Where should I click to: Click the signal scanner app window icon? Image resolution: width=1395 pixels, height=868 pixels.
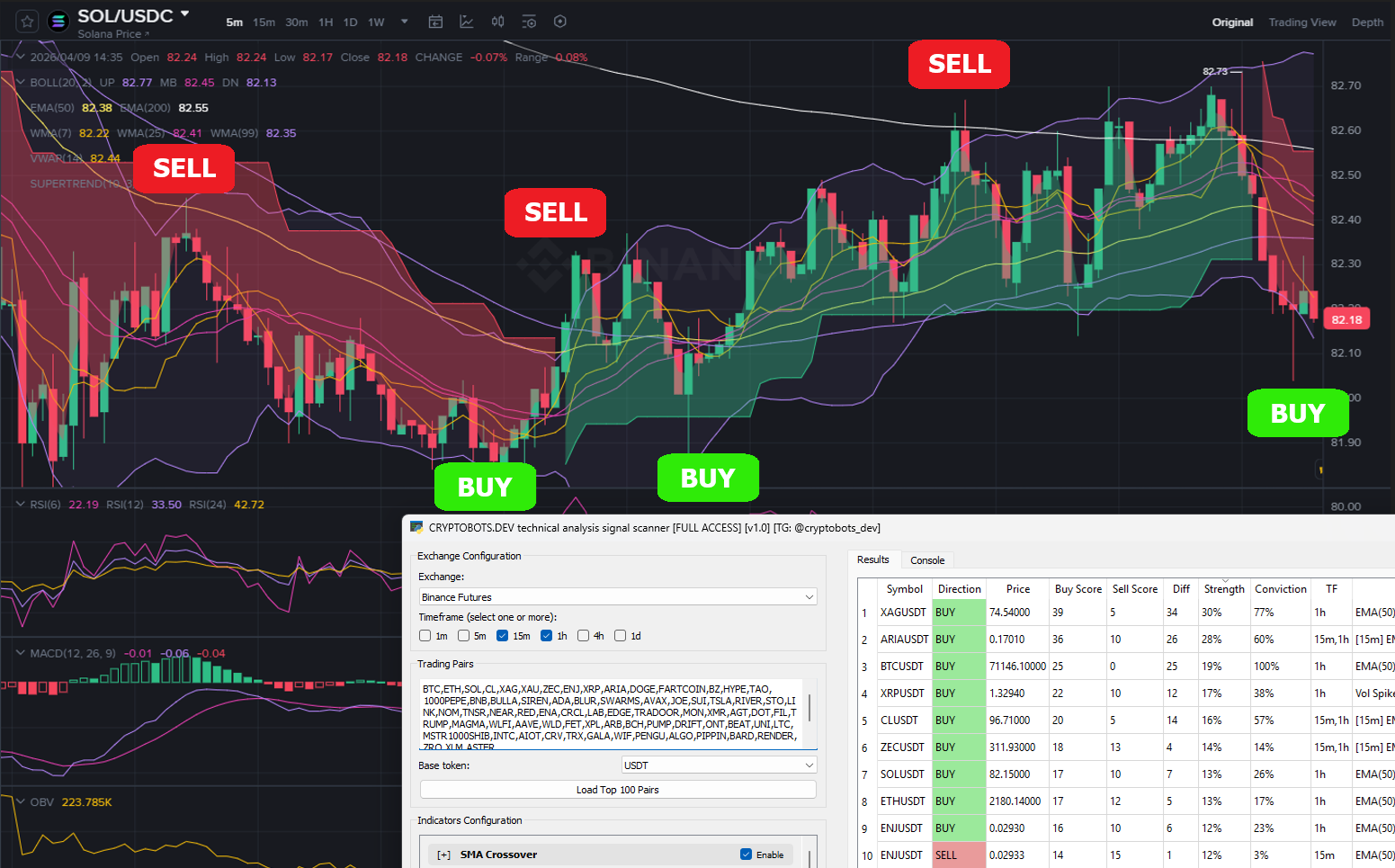coord(416,528)
